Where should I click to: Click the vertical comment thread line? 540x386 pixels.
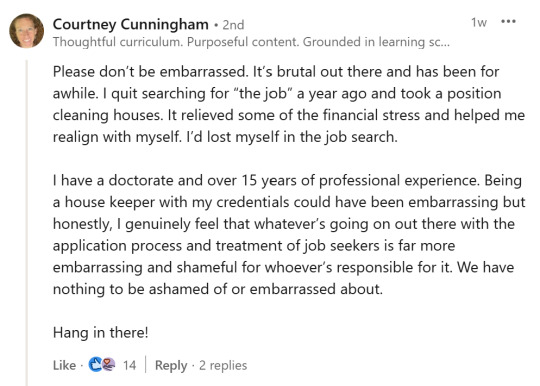pyautogui.click(x=27, y=222)
